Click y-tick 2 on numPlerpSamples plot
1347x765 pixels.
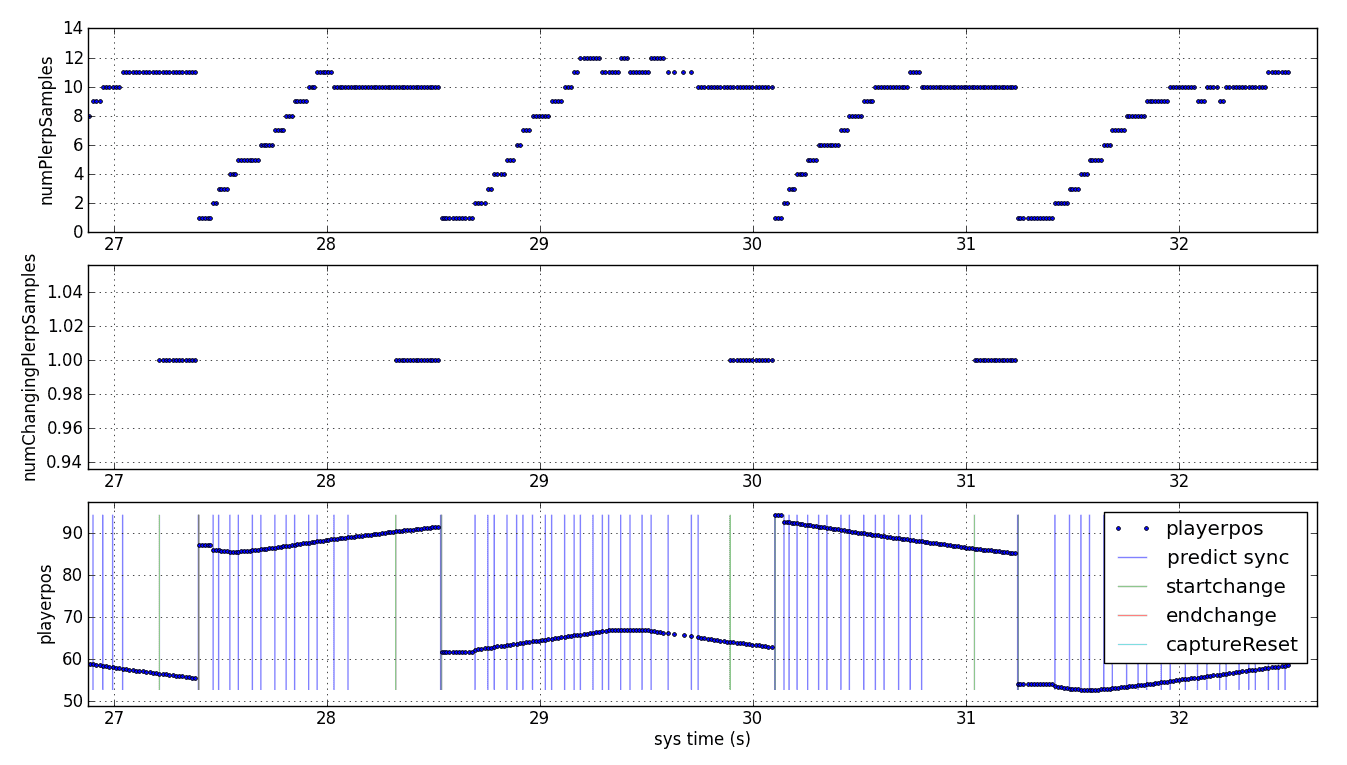(77, 203)
